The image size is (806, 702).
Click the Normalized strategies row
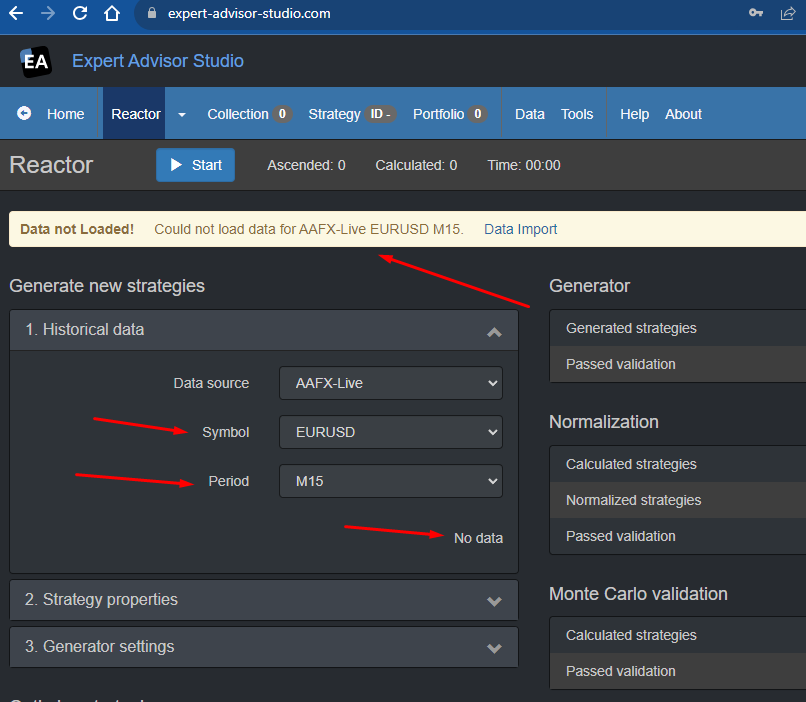(678, 500)
